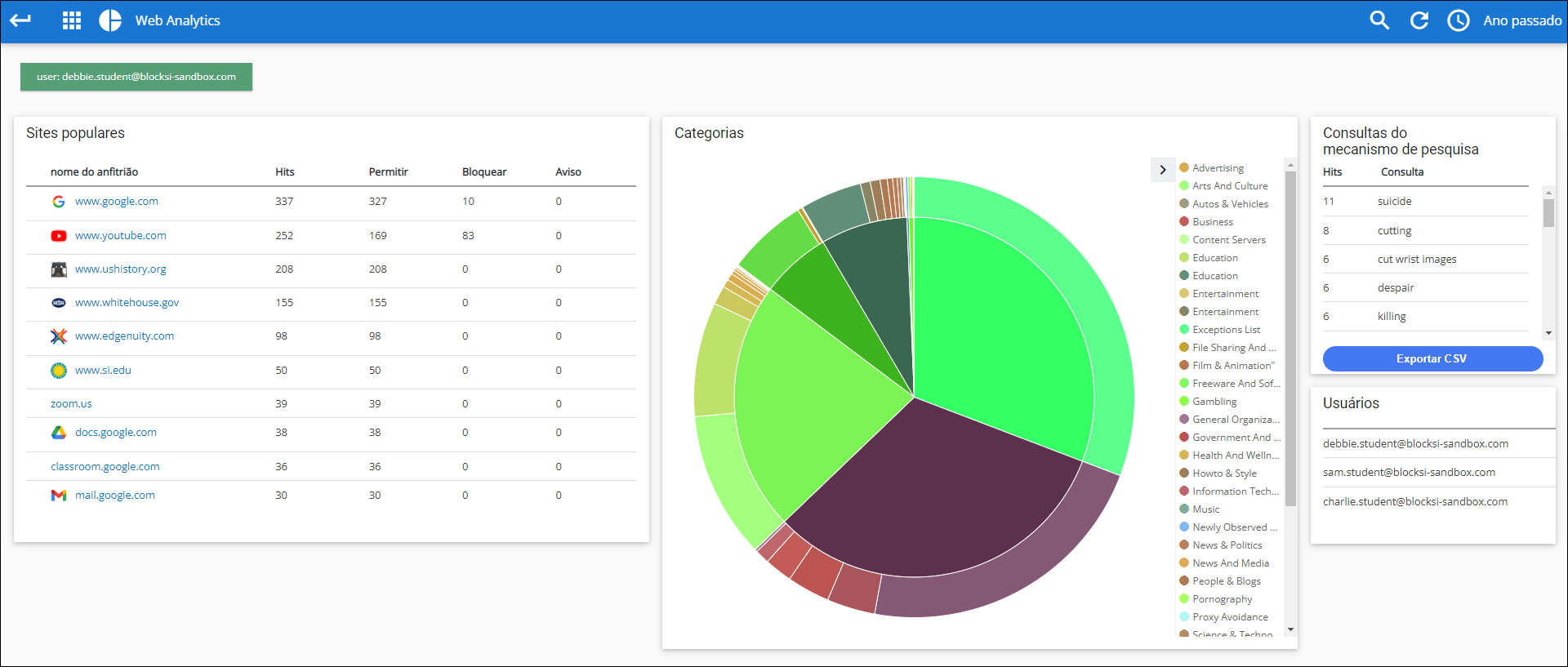Click the Edgenuity favicon icon
Image resolution: width=1568 pixels, height=667 pixels.
click(59, 336)
